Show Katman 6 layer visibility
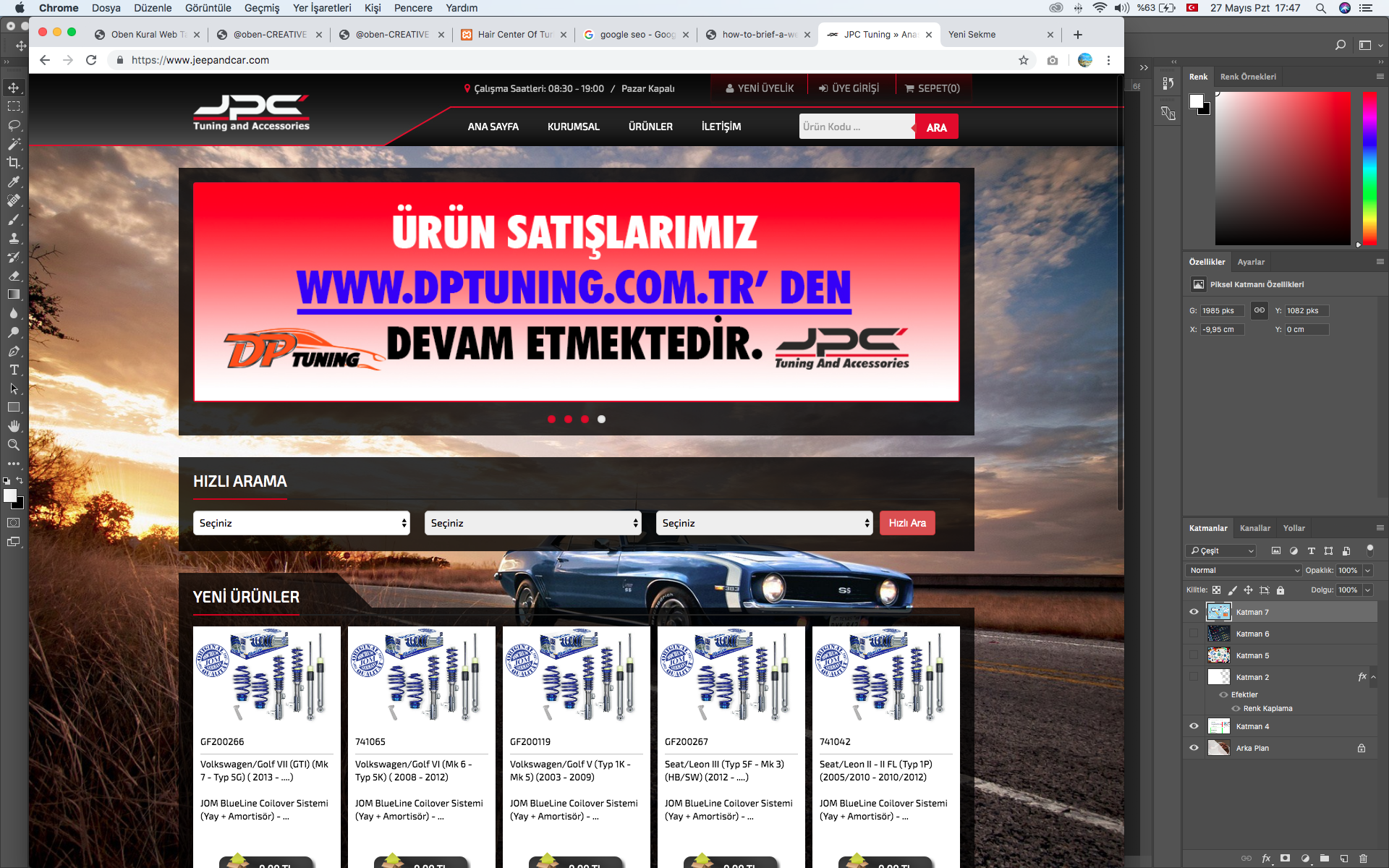The height and width of the screenshot is (868, 1389). tap(1194, 634)
